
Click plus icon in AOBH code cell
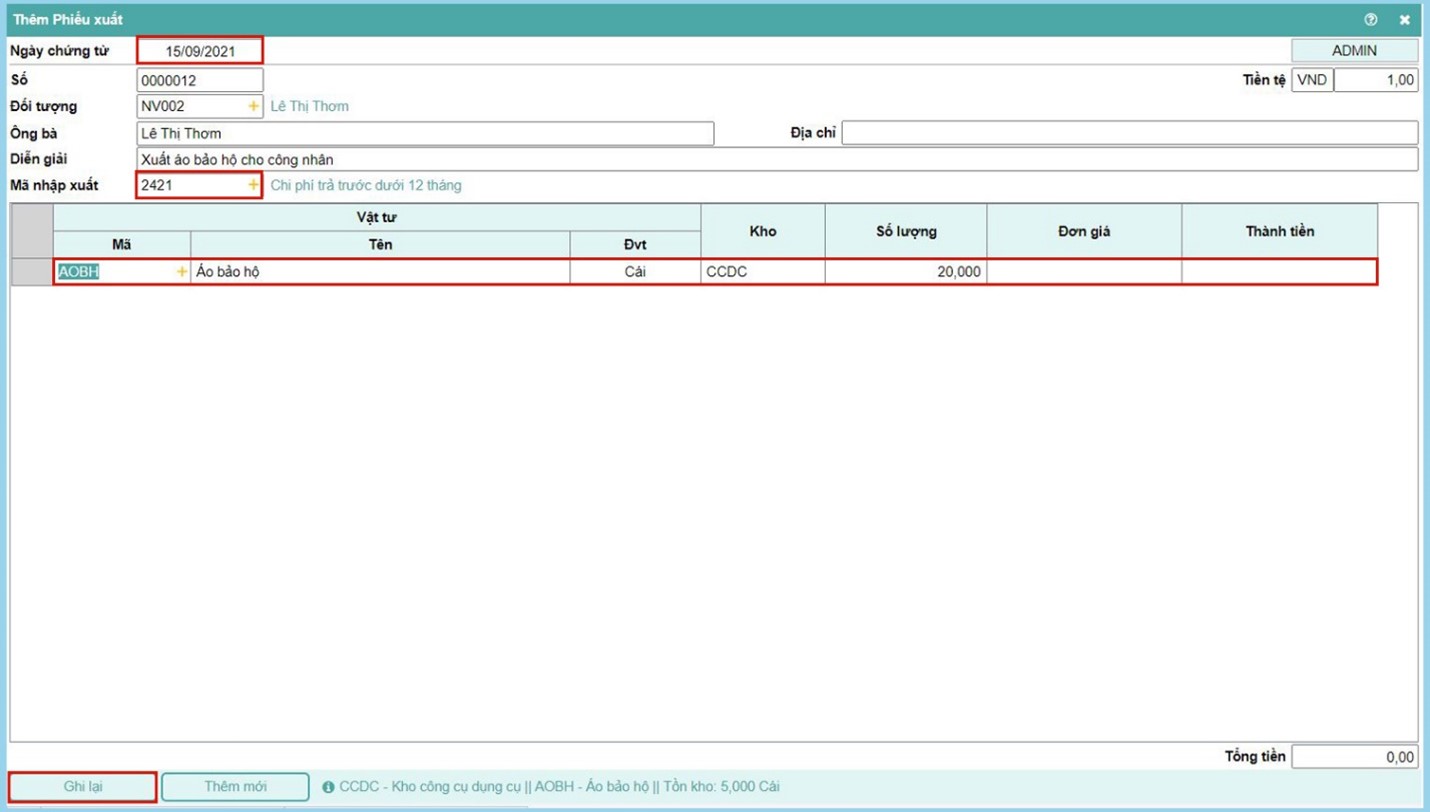point(181,271)
